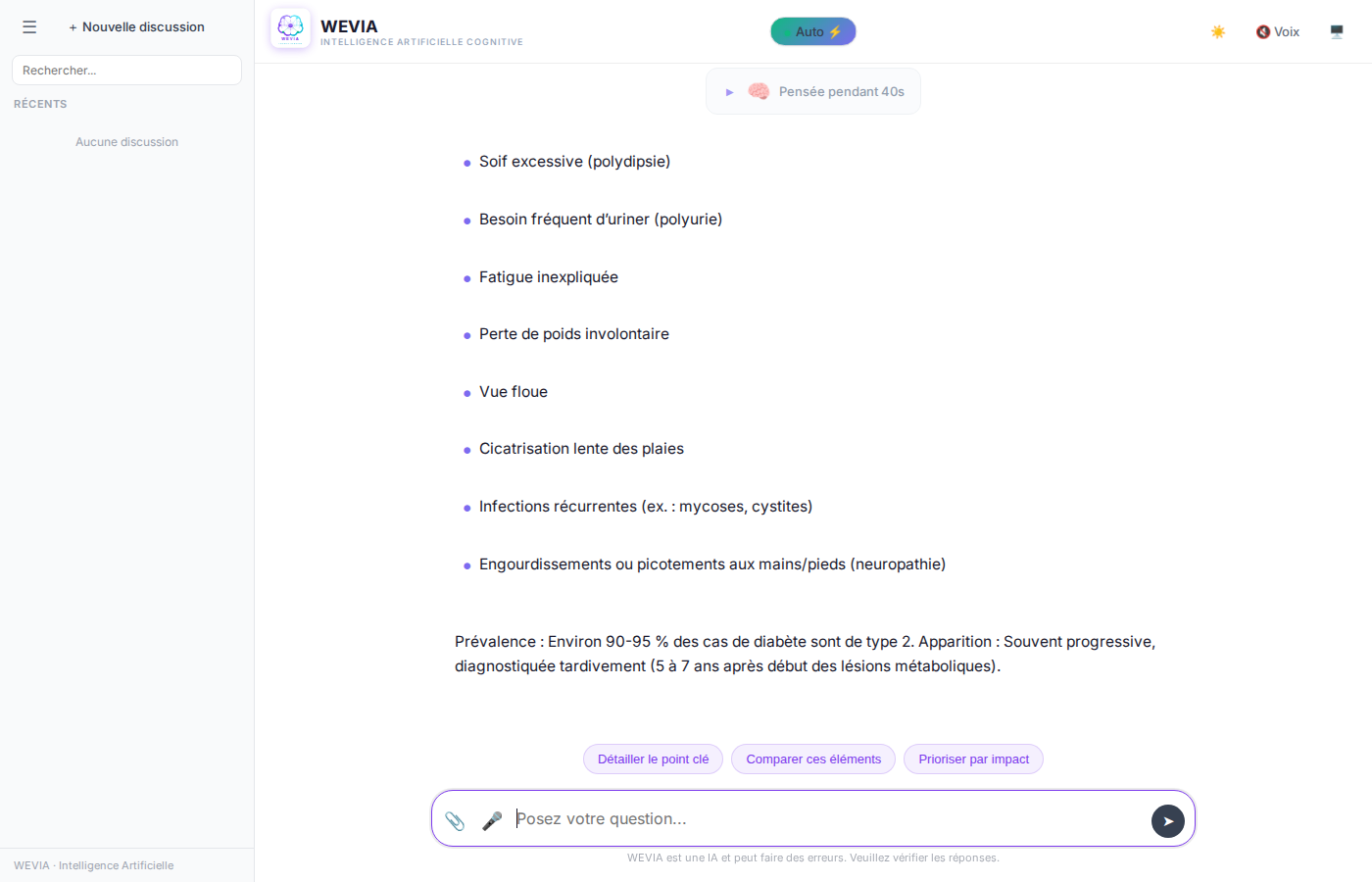The width and height of the screenshot is (1372, 882).
Task: Click the RÉCENTS section header
Action: (40, 104)
